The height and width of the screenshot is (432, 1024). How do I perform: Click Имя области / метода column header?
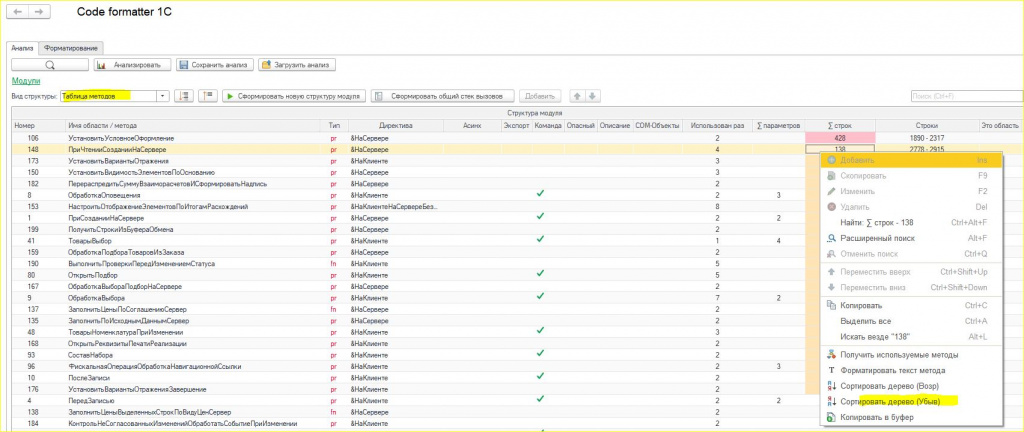pyautogui.click(x=195, y=125)
